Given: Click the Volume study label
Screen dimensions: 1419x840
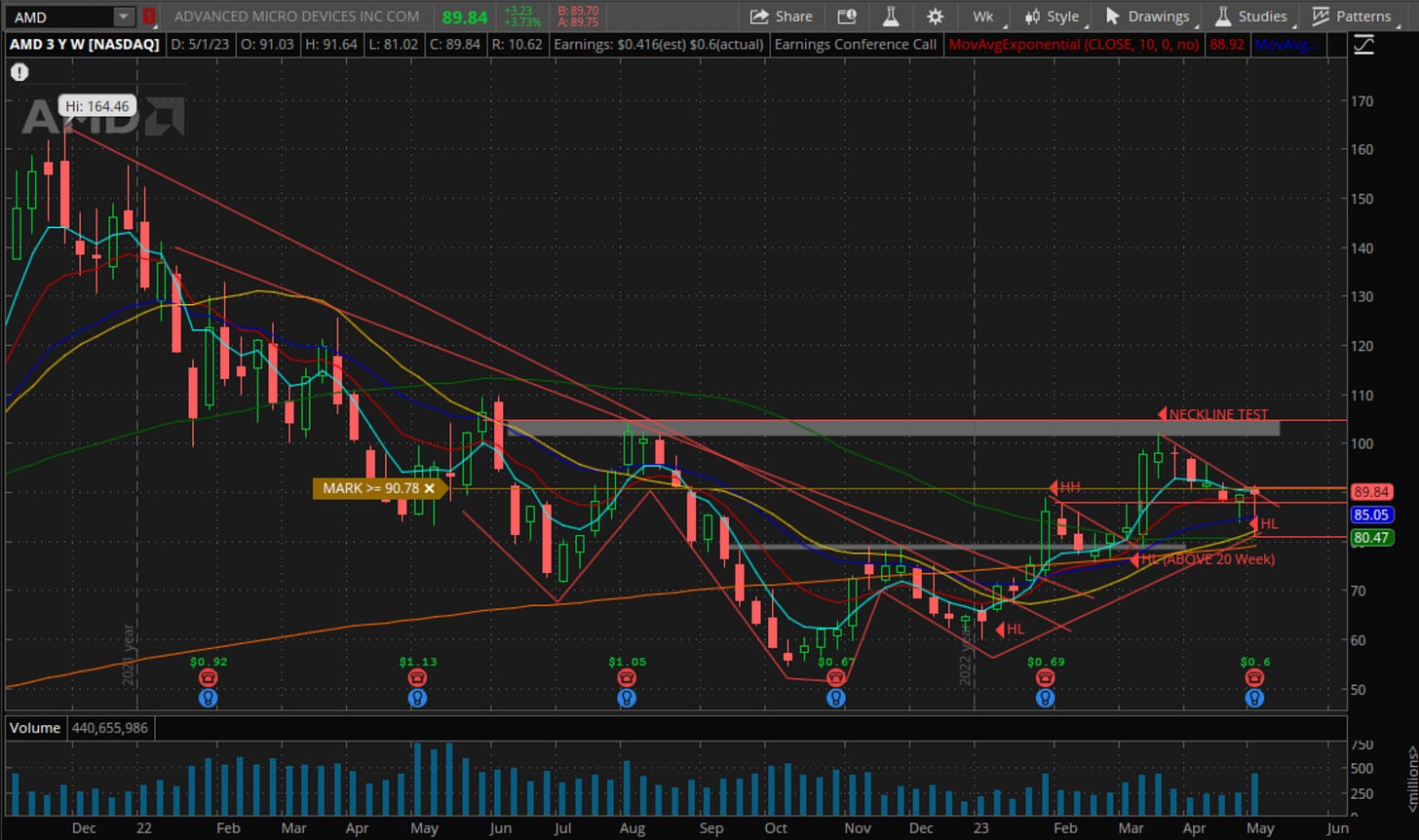Looking at the screenshot, I should click(36, 728).
